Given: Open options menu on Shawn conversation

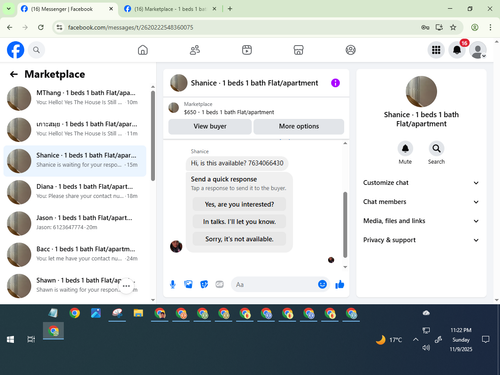Looking at the screenshot, I should (x=126, y=286).
